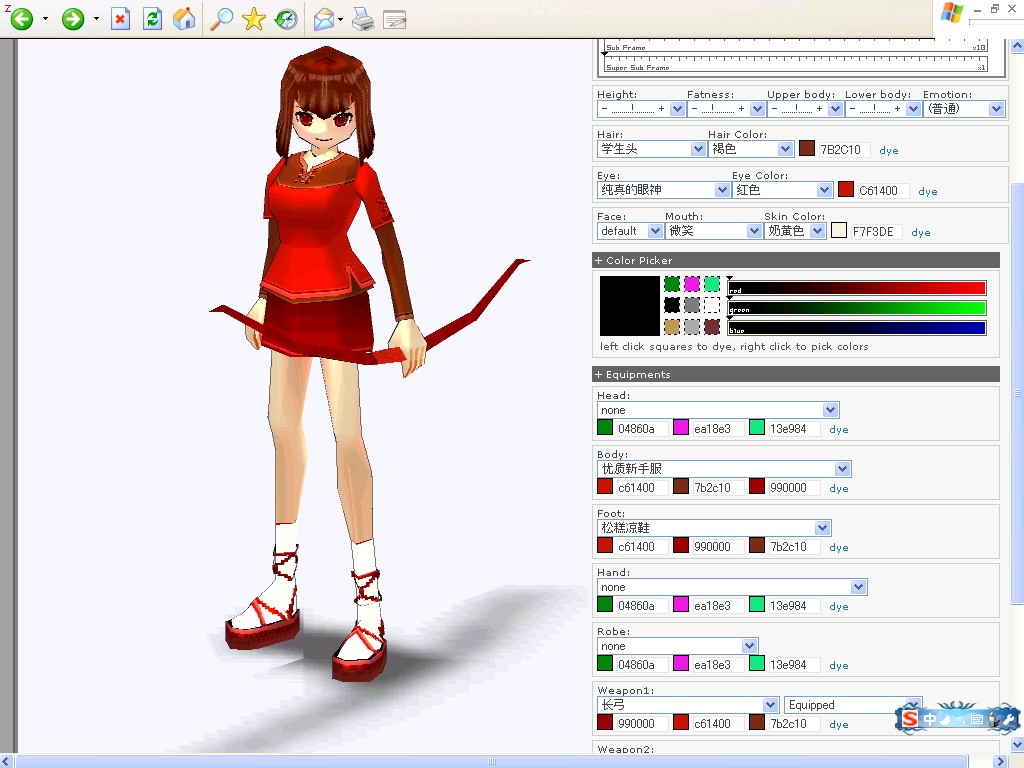Click the green Forward arrow button
This screenshot has height=768, width=1024.
click(x=72, y=18)
